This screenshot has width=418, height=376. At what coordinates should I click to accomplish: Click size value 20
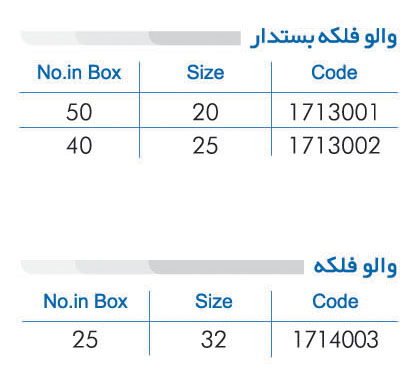pos(205,112)
